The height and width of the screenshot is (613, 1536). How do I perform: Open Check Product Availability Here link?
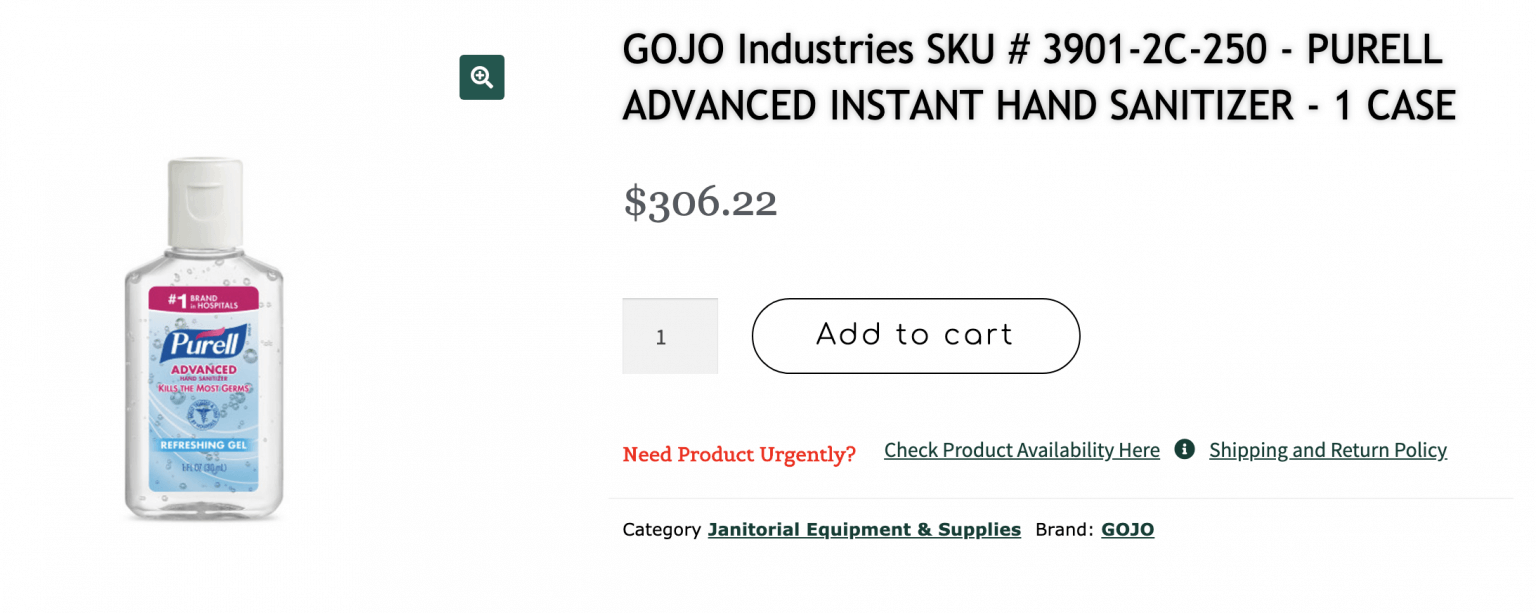[x=1022, y=450]
